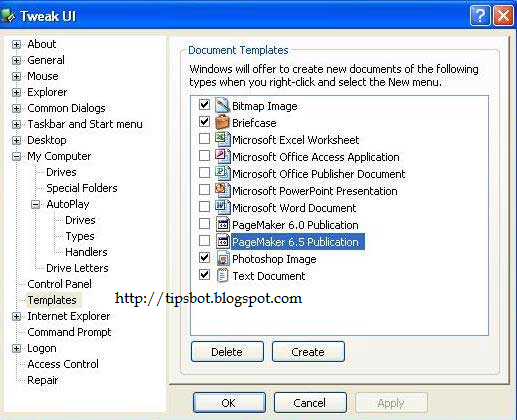Select Handlers under AutoPlay

[86, 252]
